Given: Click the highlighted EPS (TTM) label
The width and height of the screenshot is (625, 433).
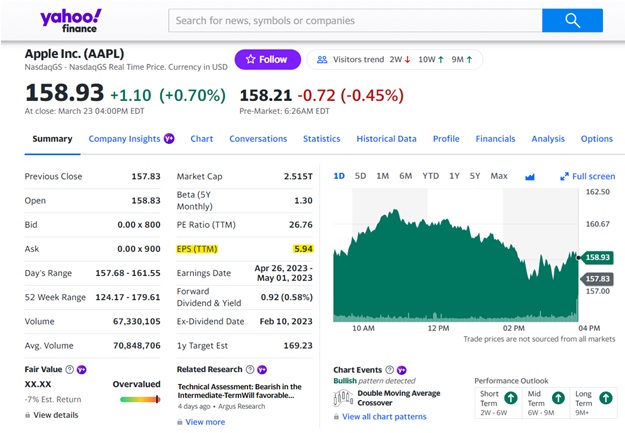Looking at the screenshot, I should 197,249.
